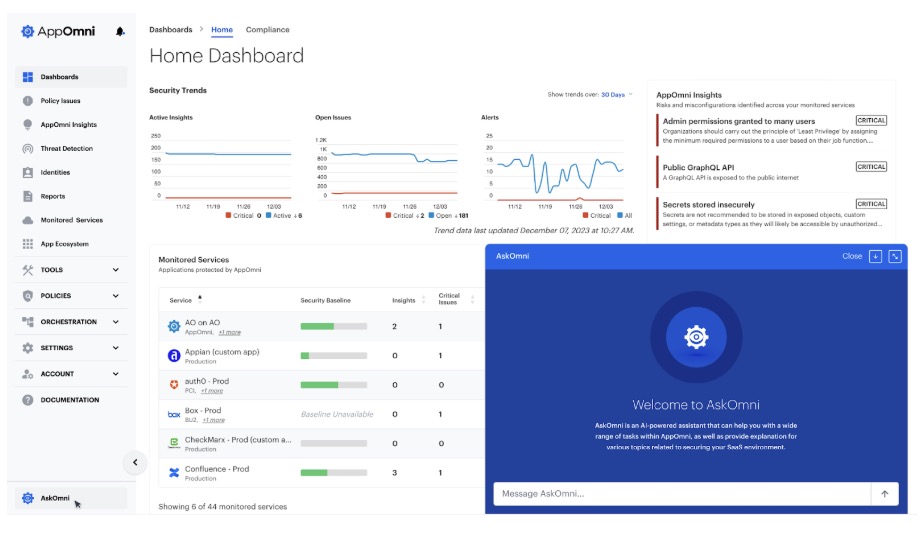
Task: Click '+1 more' link under AO on AO
Action: coord(229,332)
